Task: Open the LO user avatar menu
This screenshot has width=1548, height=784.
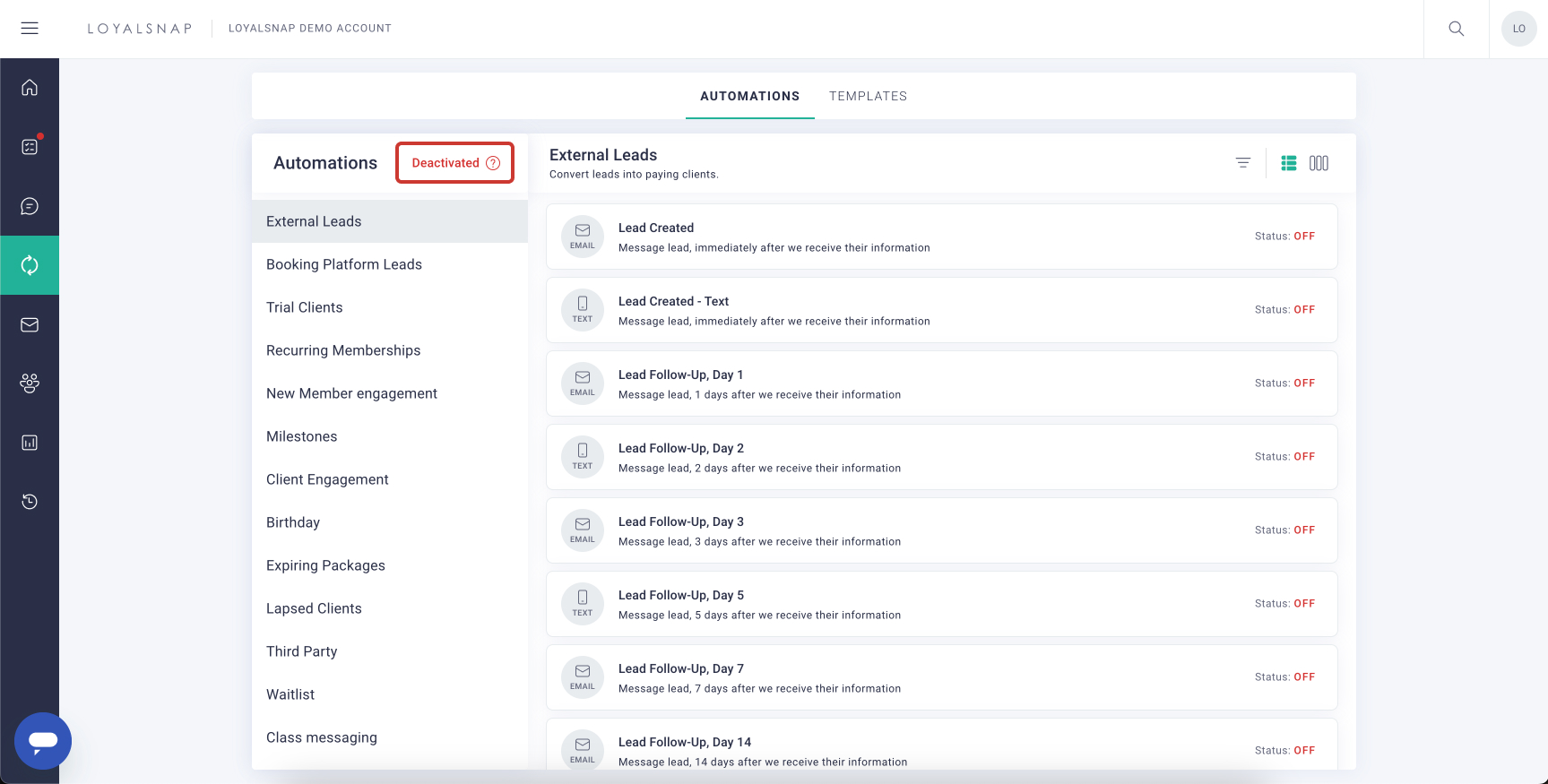Action: (x=1518, y=29)
